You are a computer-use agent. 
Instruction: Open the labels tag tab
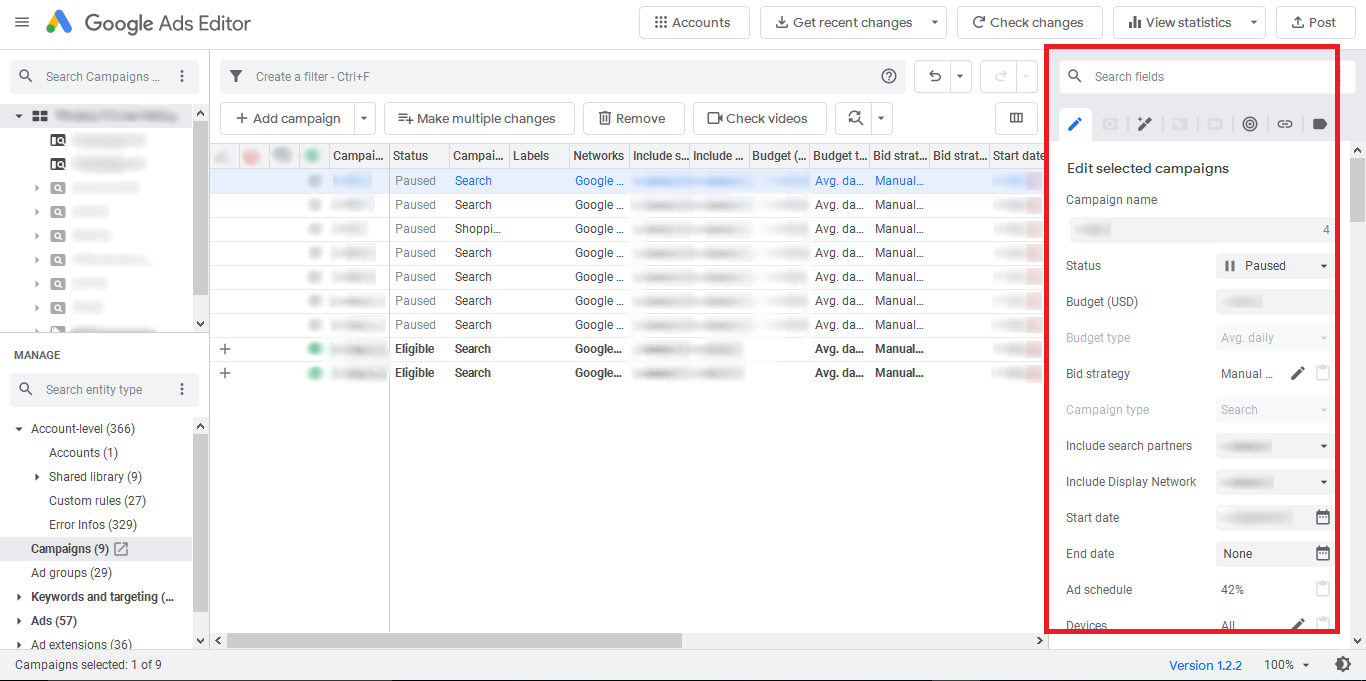coord(1320,124)
